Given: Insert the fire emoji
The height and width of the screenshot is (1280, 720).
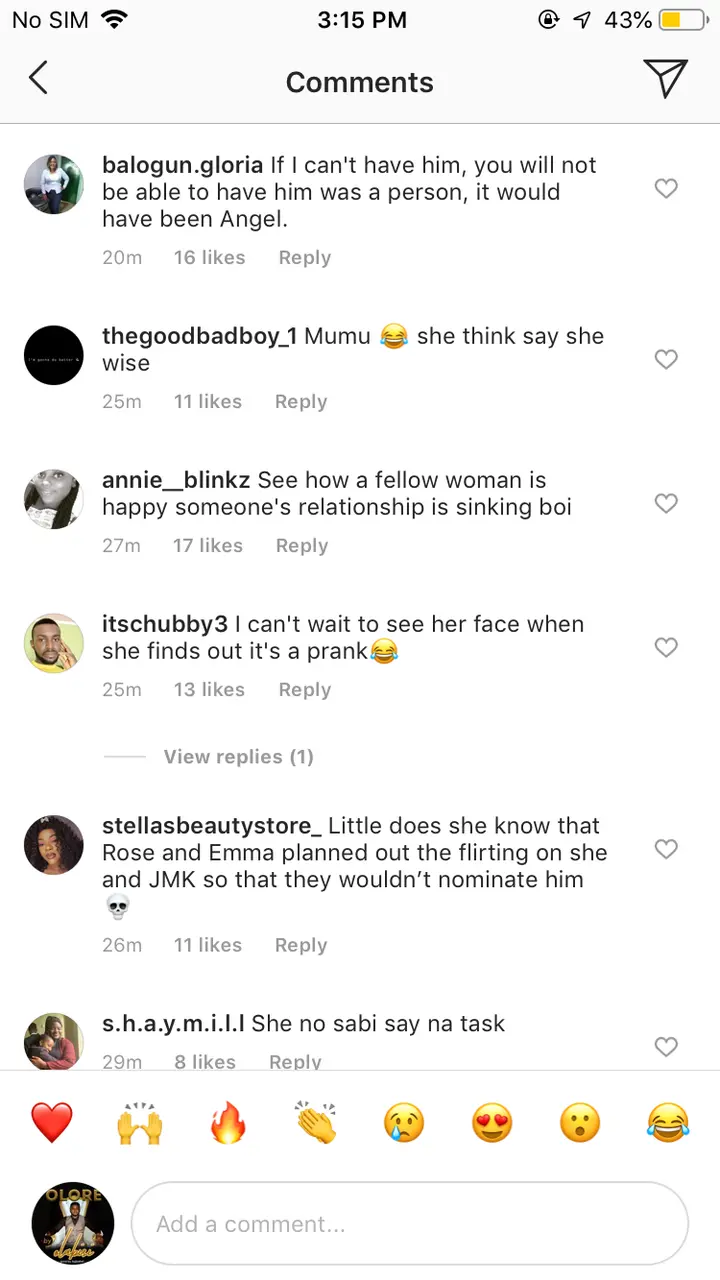Looking at the screenshot, I should tap(228, 1123).
